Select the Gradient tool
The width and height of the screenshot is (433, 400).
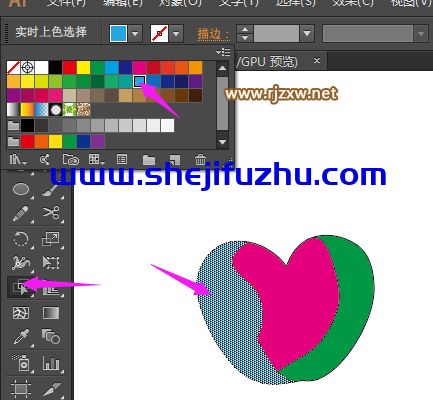point(51,313)
